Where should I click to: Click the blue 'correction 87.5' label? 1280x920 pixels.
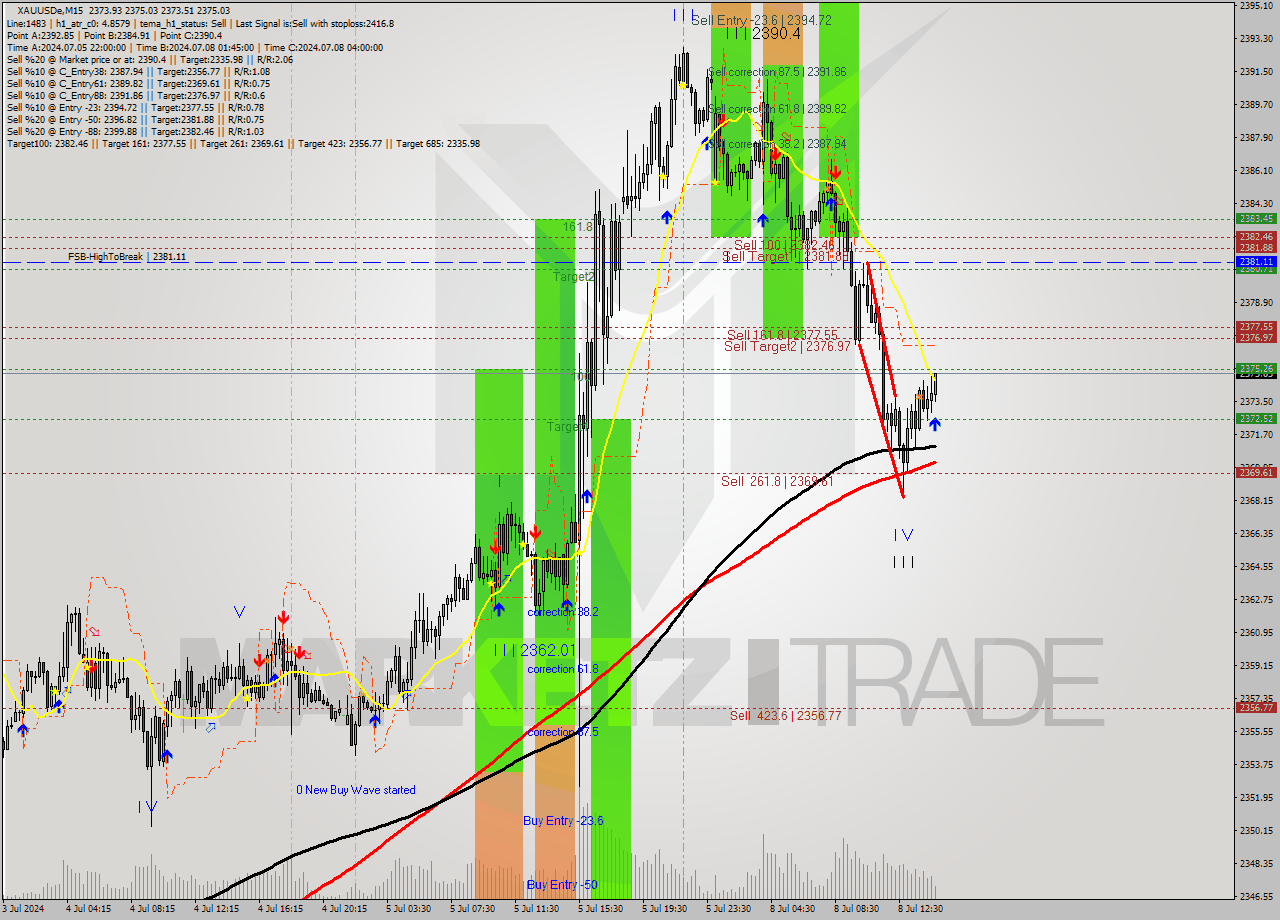pos(563,732)
